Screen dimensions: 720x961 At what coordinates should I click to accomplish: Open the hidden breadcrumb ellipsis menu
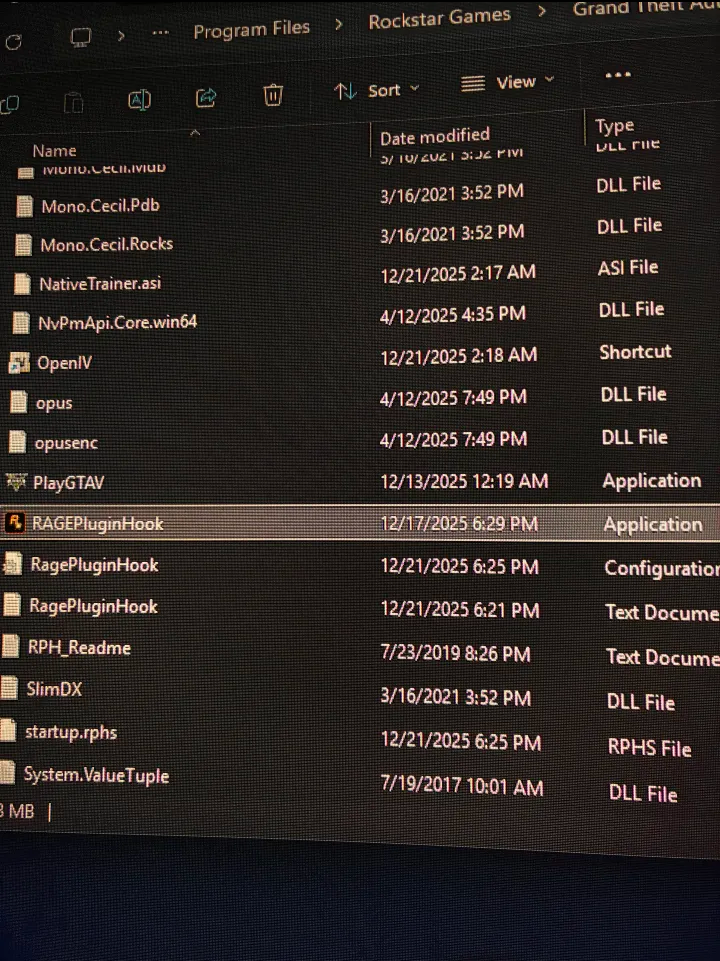[161, 32]
